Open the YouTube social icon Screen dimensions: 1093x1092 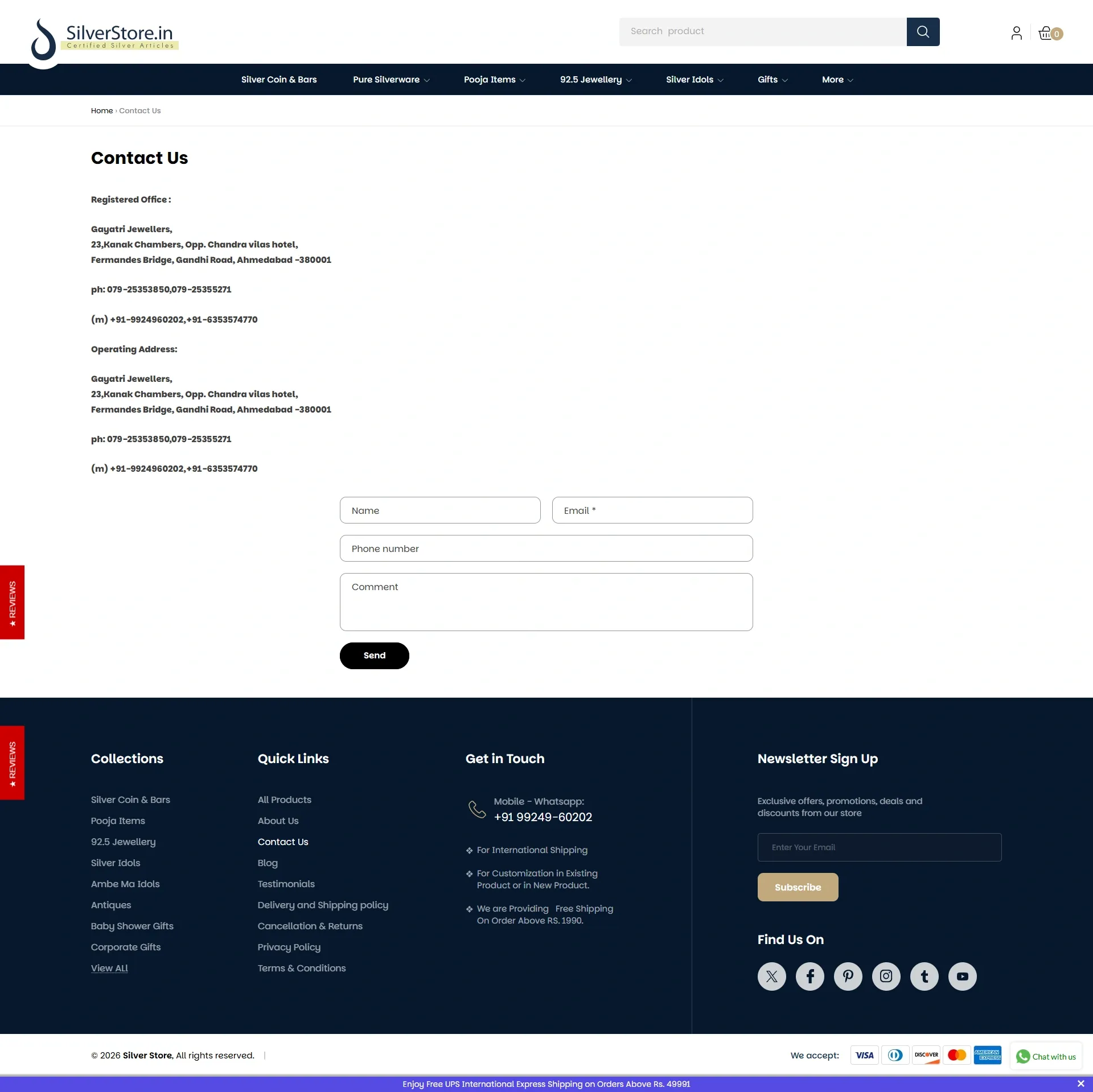pos(963,976)
